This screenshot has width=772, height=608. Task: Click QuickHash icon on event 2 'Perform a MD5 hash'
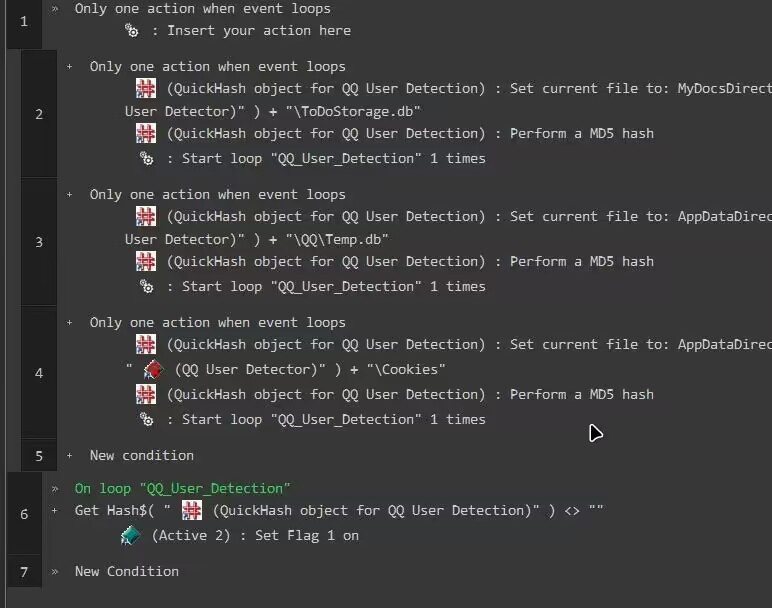click(x=146, y=133)
